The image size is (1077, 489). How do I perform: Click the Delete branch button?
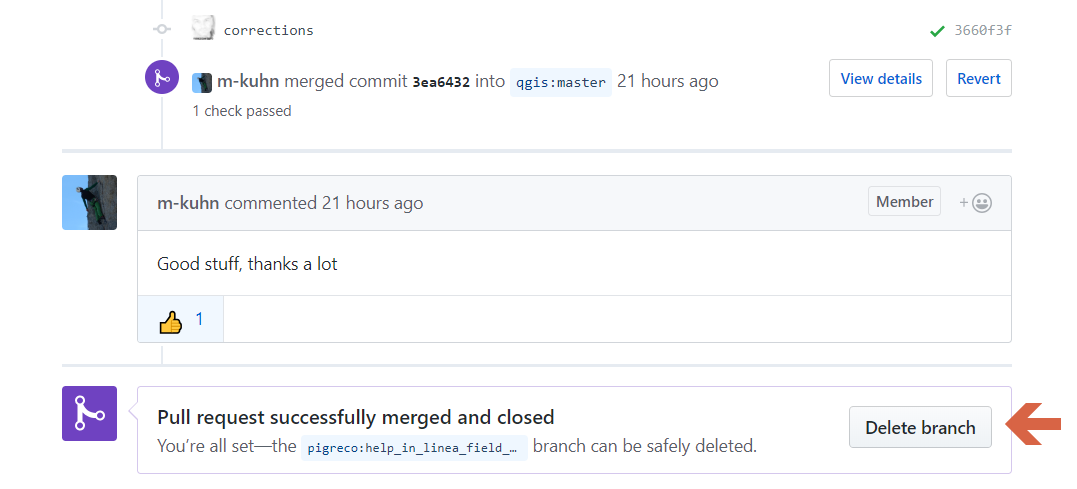[x=920, y=427]
